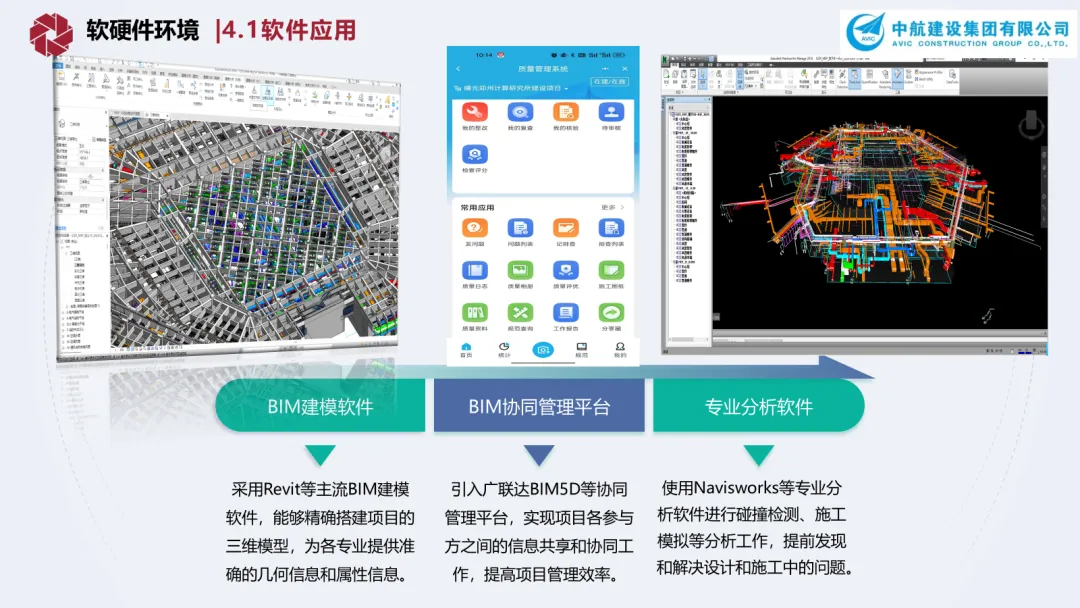This screenshot has height=608, width=1080.
Task: Click the red hexagon slide logo
Action: coord(51,34)
